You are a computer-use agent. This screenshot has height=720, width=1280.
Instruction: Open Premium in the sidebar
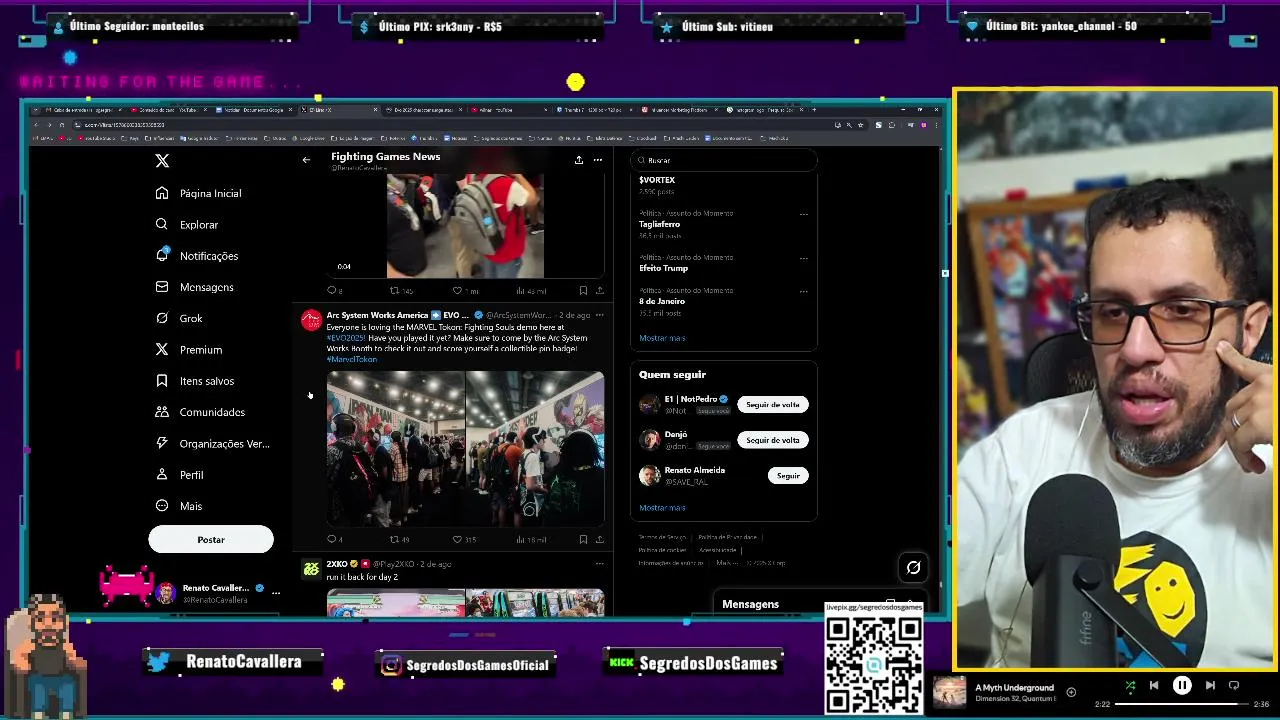pos(189,349)
